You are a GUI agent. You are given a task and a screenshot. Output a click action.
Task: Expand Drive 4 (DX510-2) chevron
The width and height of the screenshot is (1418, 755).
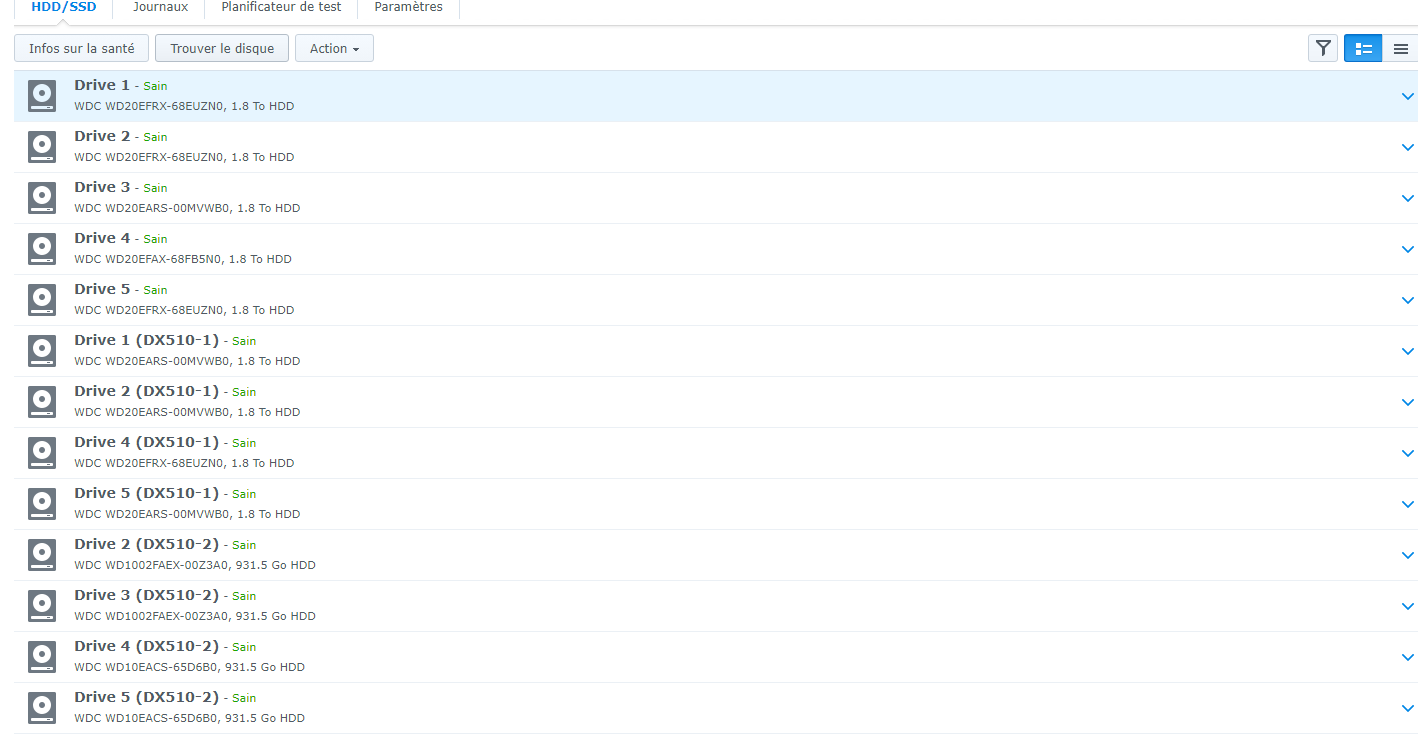(x=1408, y=658)
